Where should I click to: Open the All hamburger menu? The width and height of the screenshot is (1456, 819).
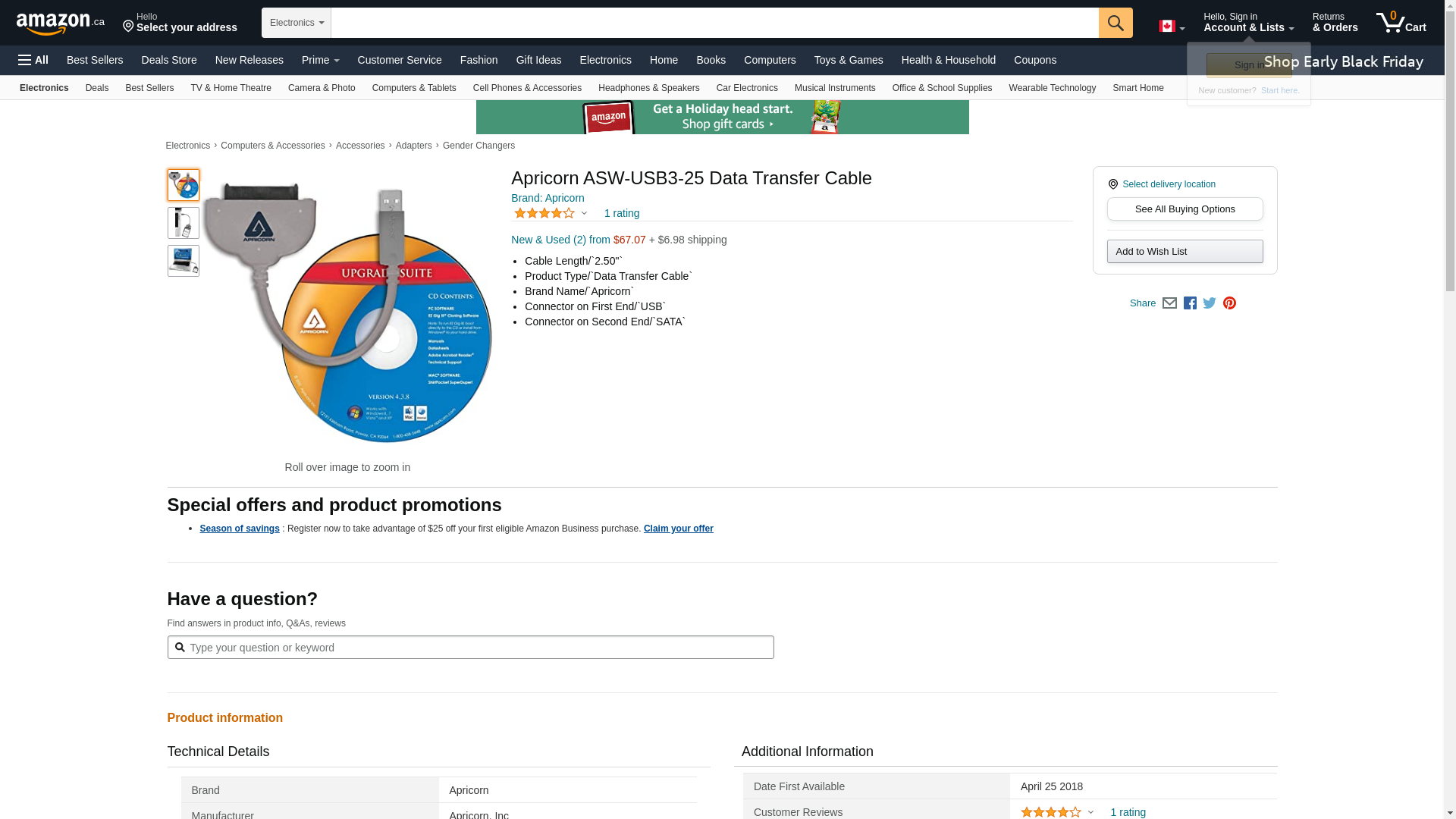click(33, 60)
